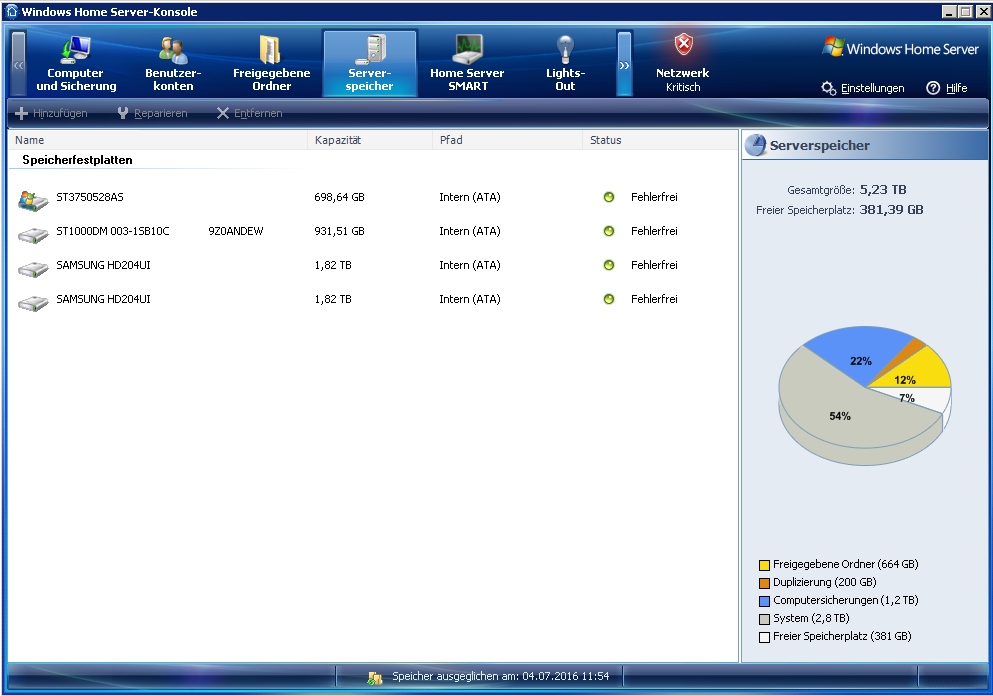
Task: Click the wrench icon beside Reparieren
Action: coord(123,113)
